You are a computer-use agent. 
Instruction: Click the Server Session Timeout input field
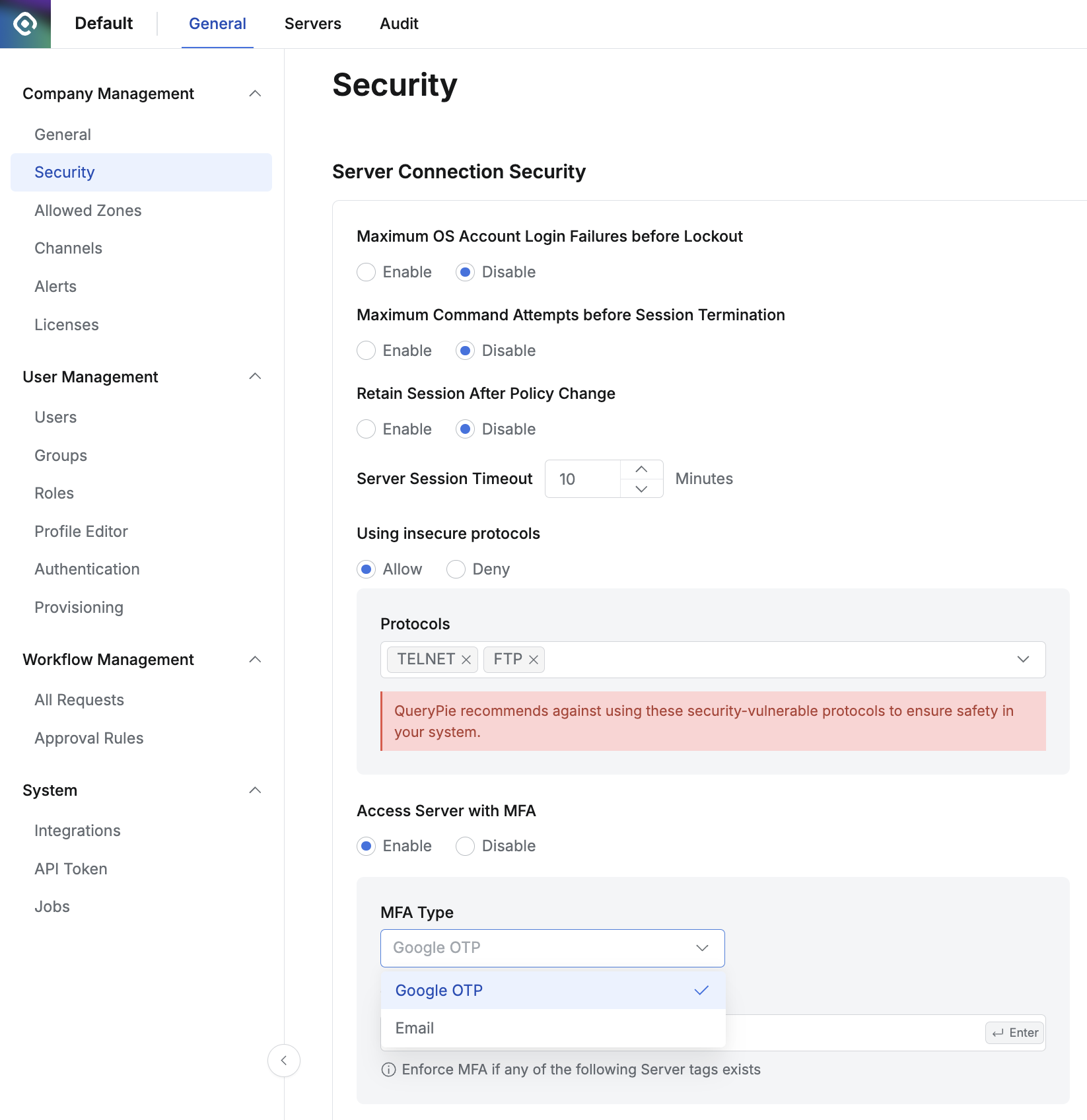click(582, 479)
